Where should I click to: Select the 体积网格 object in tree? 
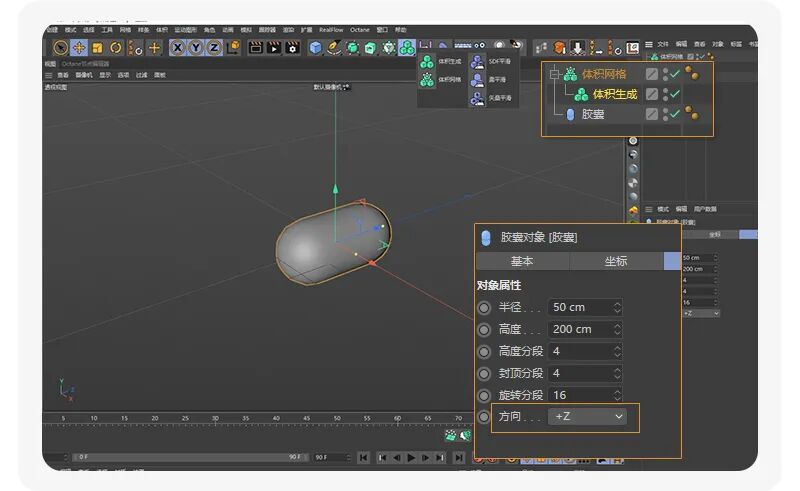[604, 75]
